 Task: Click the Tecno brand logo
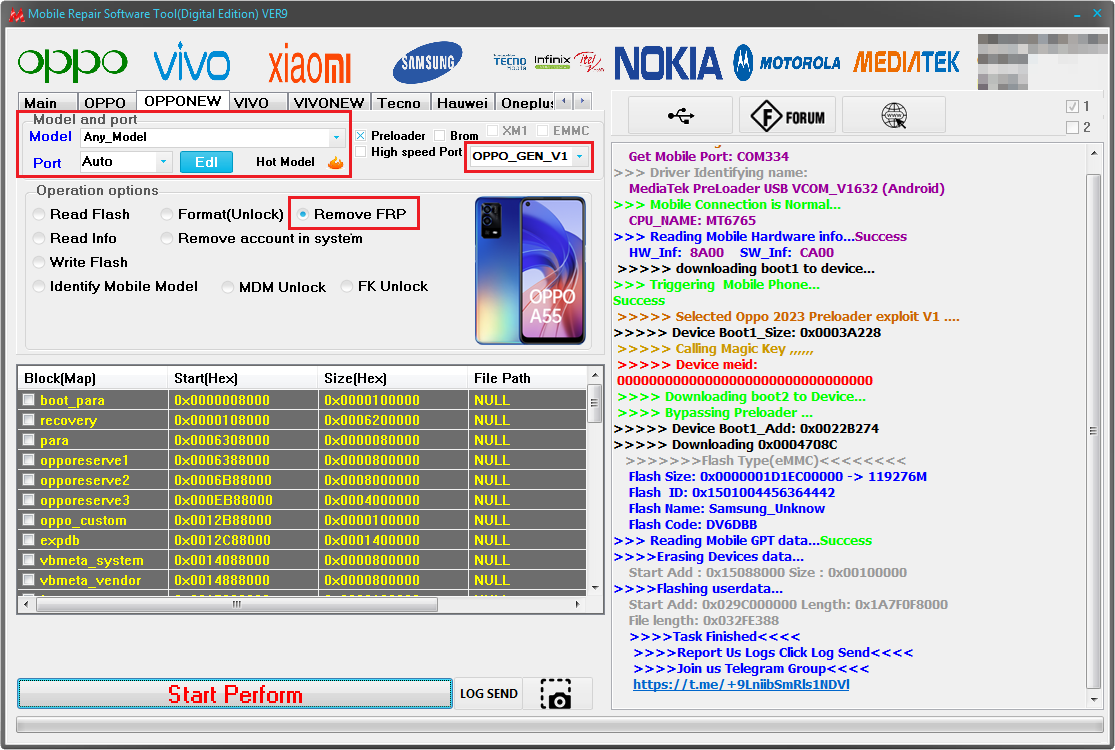click(x=510, y=62)
